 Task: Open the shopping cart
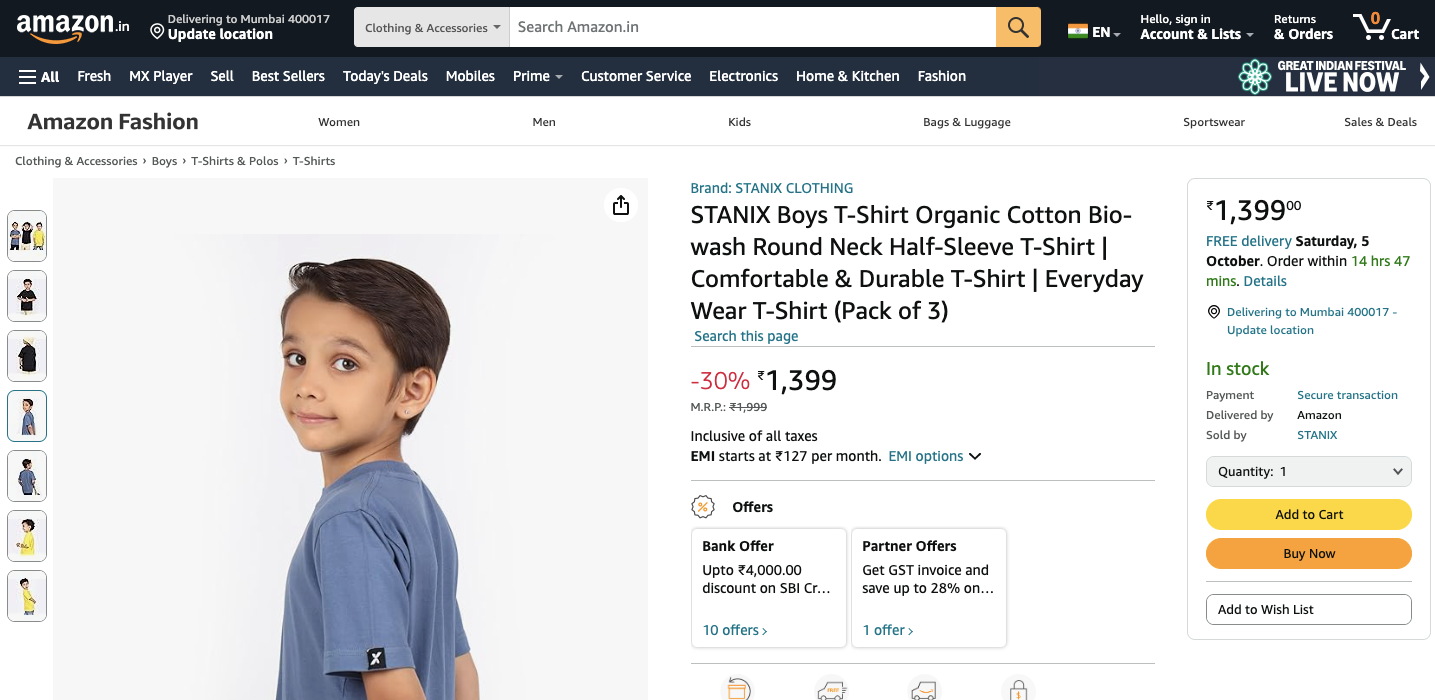click(x=1385, y=27)
